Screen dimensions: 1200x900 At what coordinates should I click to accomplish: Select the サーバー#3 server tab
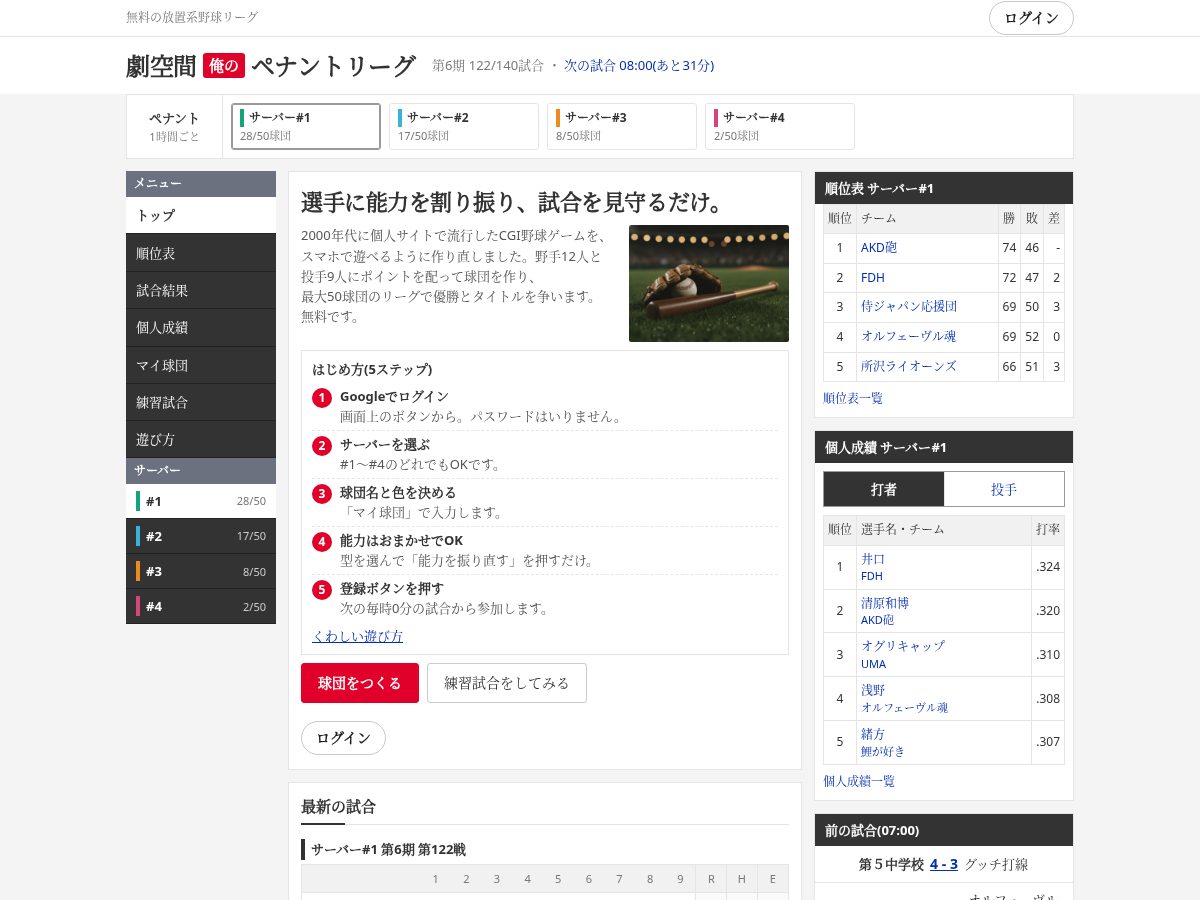coord(622,126)
